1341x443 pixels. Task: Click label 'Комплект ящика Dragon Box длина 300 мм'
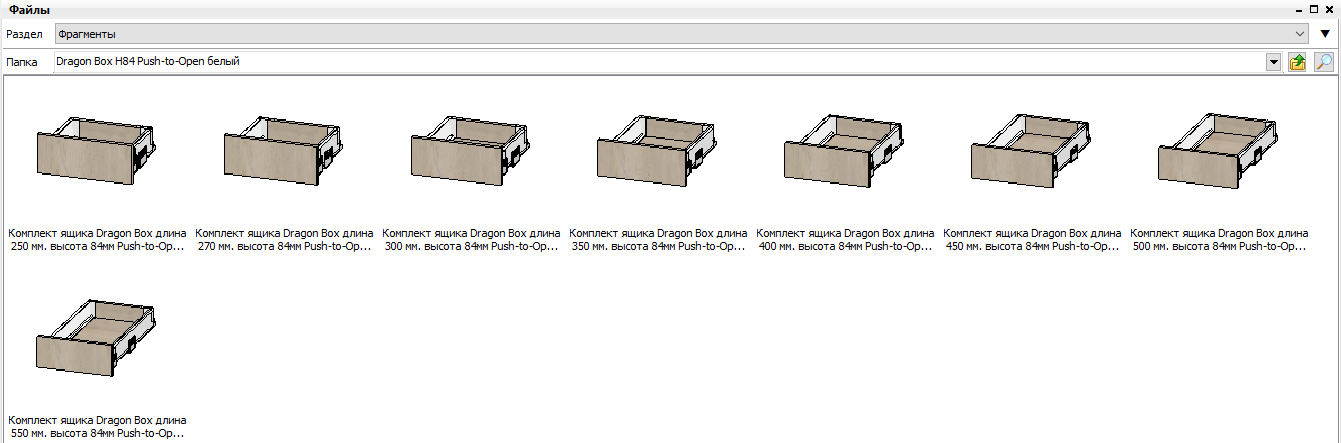coord(471,239)
